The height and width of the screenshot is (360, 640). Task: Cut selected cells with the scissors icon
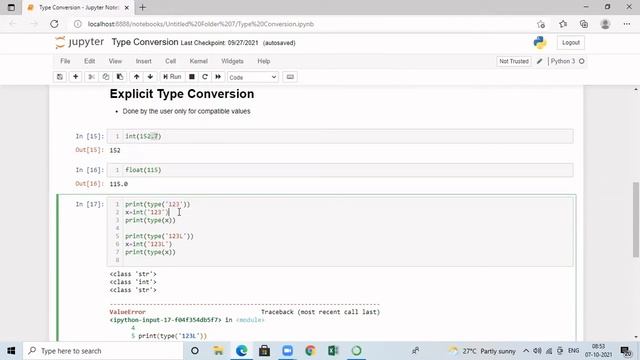click(x=91, y=77)
